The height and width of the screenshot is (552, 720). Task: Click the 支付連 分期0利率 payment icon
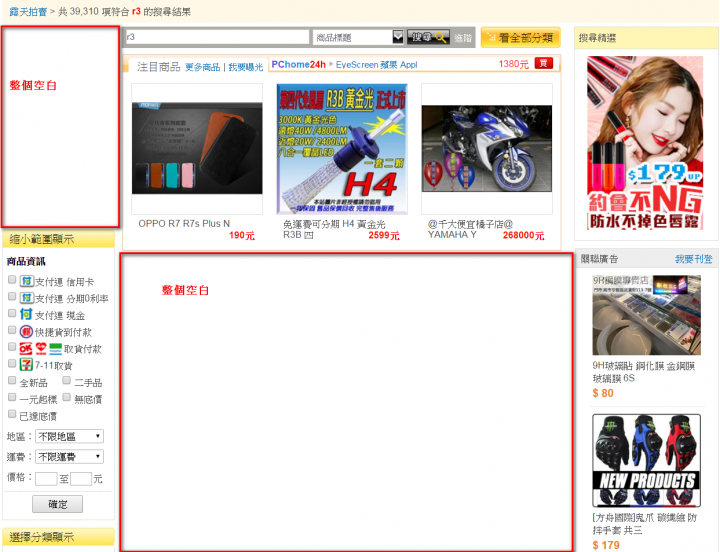pyautogui.click(x=26, y=298)
